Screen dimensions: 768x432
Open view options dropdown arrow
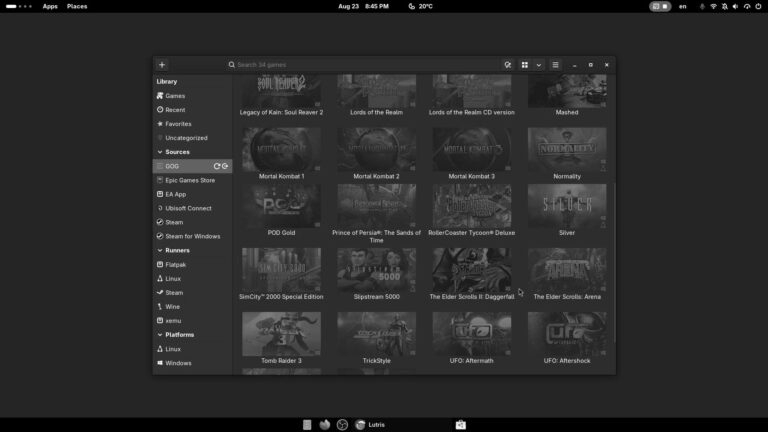[x=539, y=65]
